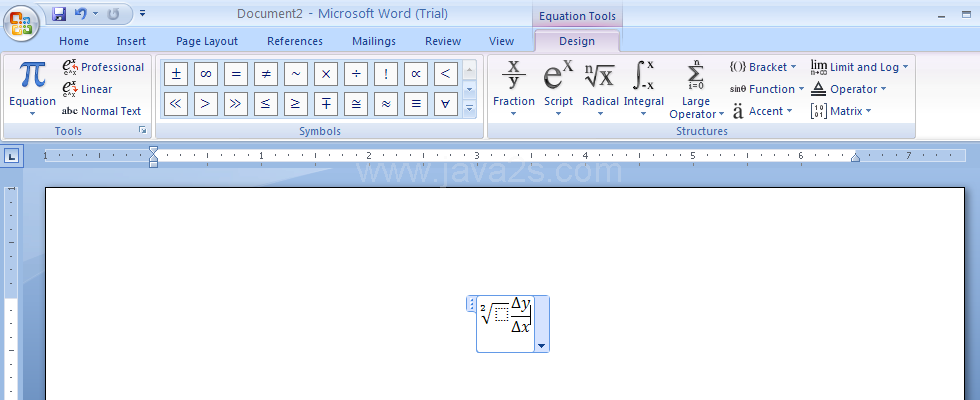
Task: Insert the less-than symbol
Action: pos(446,74)
